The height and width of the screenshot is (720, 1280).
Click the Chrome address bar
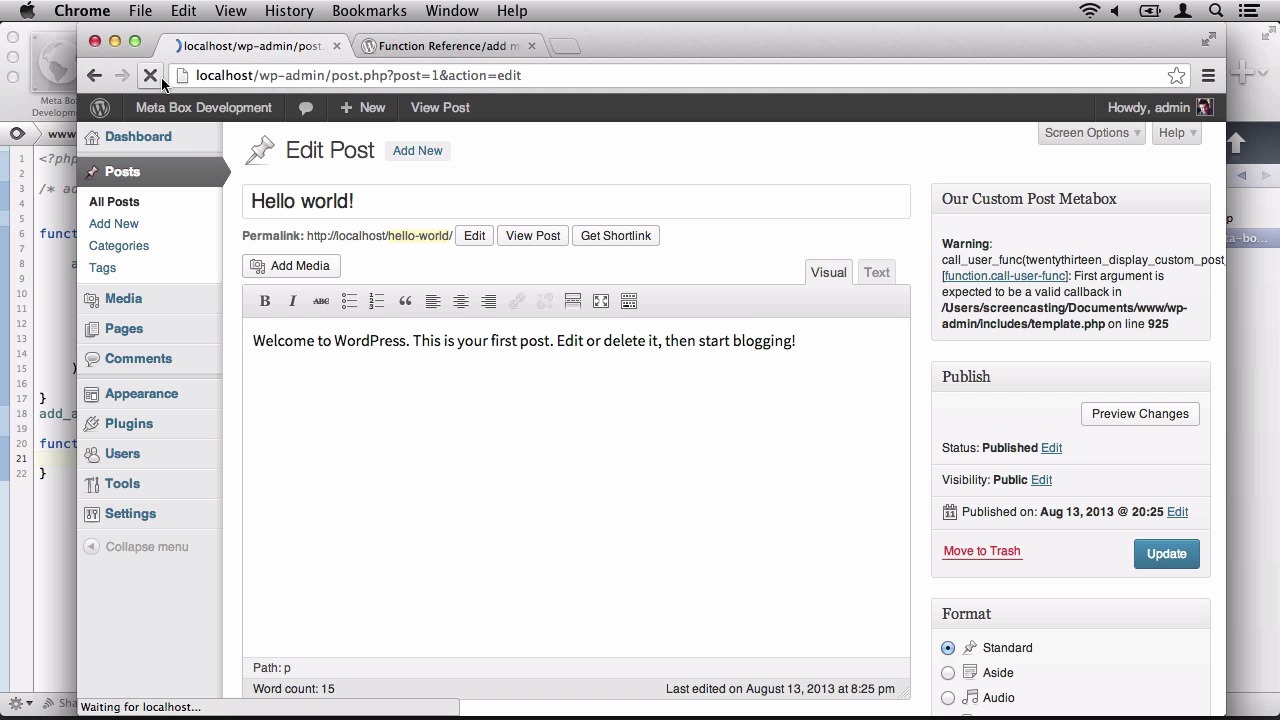[670, 76]
